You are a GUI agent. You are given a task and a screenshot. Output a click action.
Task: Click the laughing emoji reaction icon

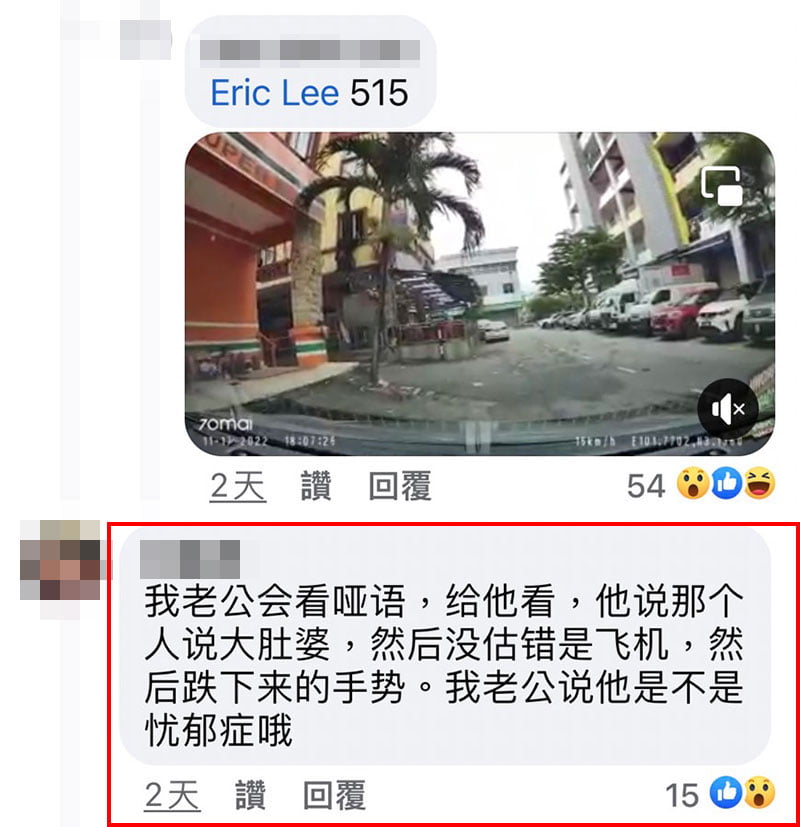pos(759,483)
